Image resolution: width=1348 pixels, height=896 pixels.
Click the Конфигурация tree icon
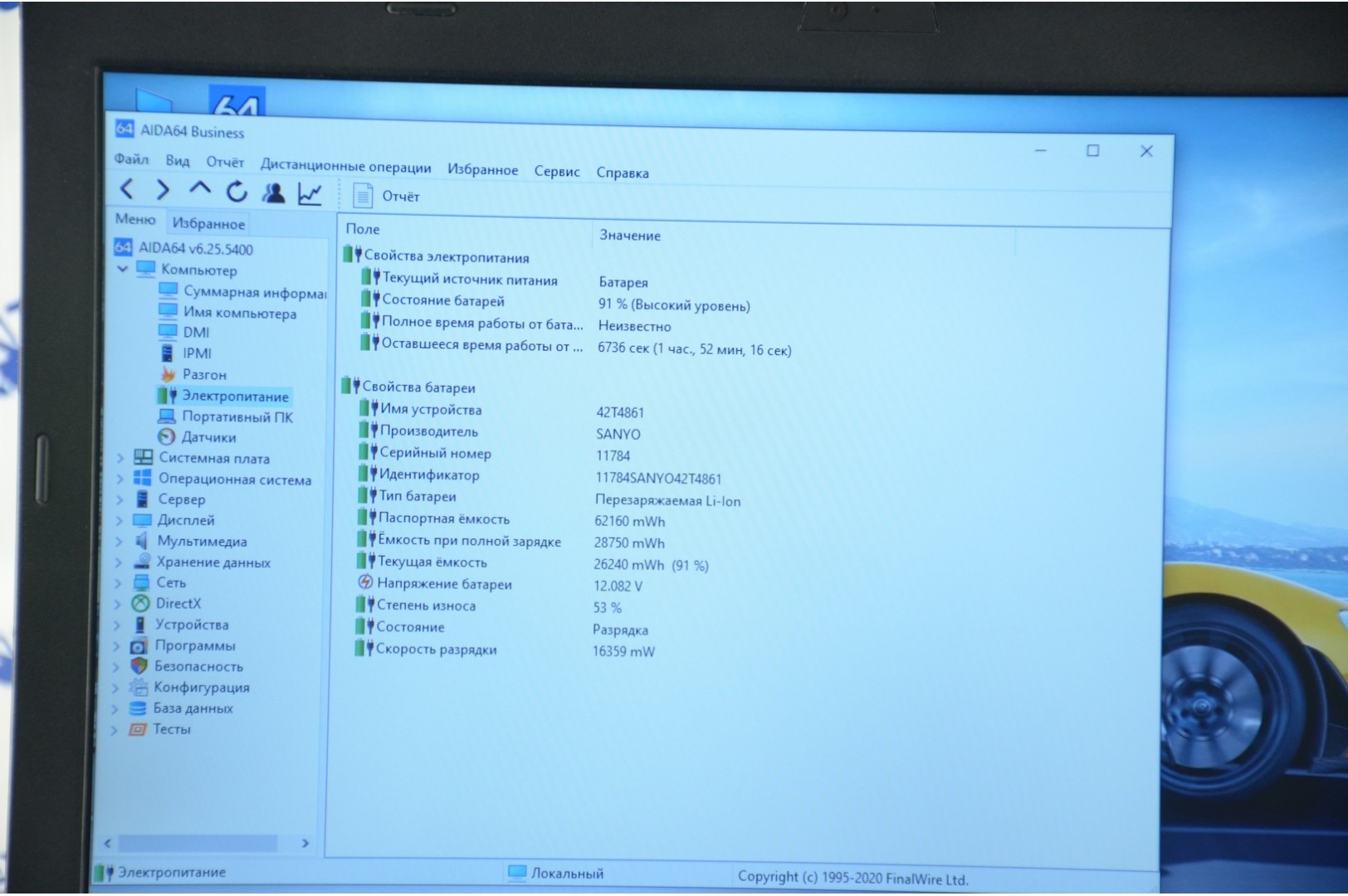[x=138, y=687]
